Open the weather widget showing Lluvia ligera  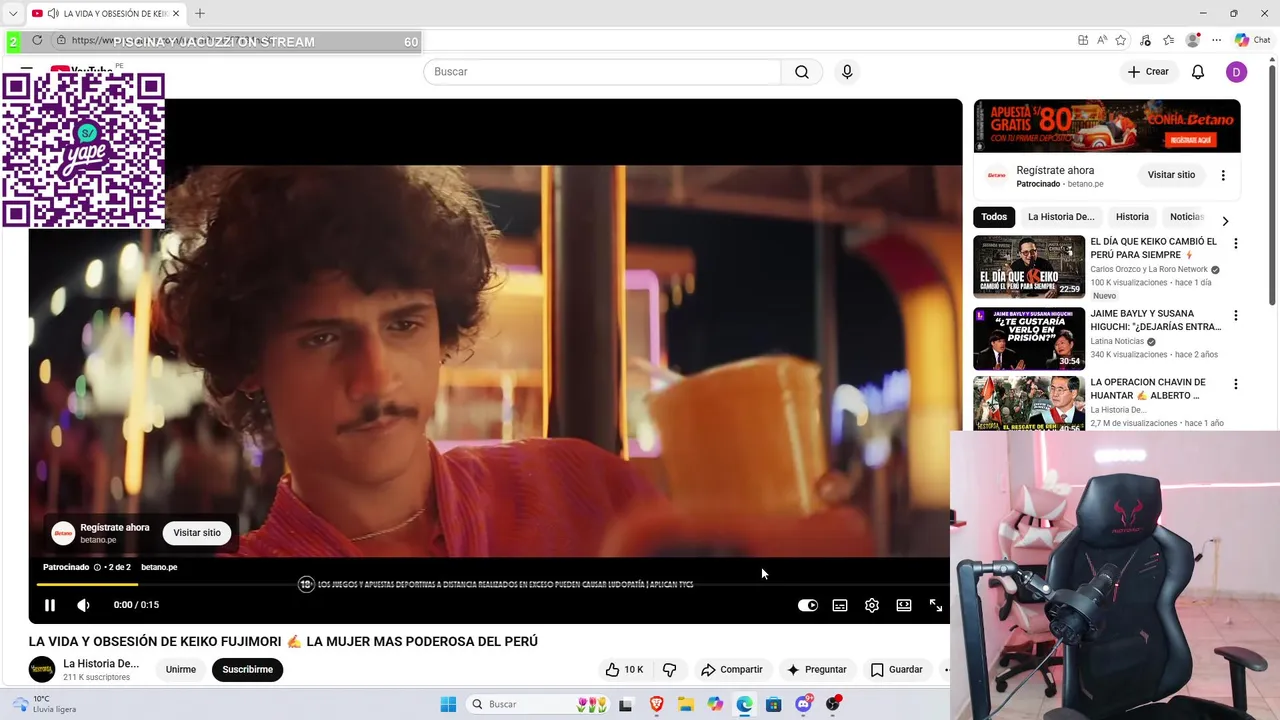point(44,704)
